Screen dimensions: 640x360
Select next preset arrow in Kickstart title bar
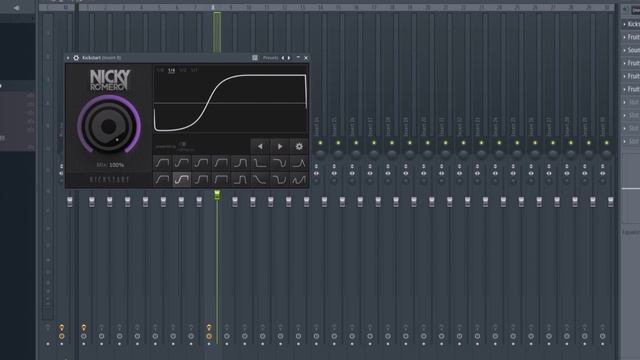[289, 58]
